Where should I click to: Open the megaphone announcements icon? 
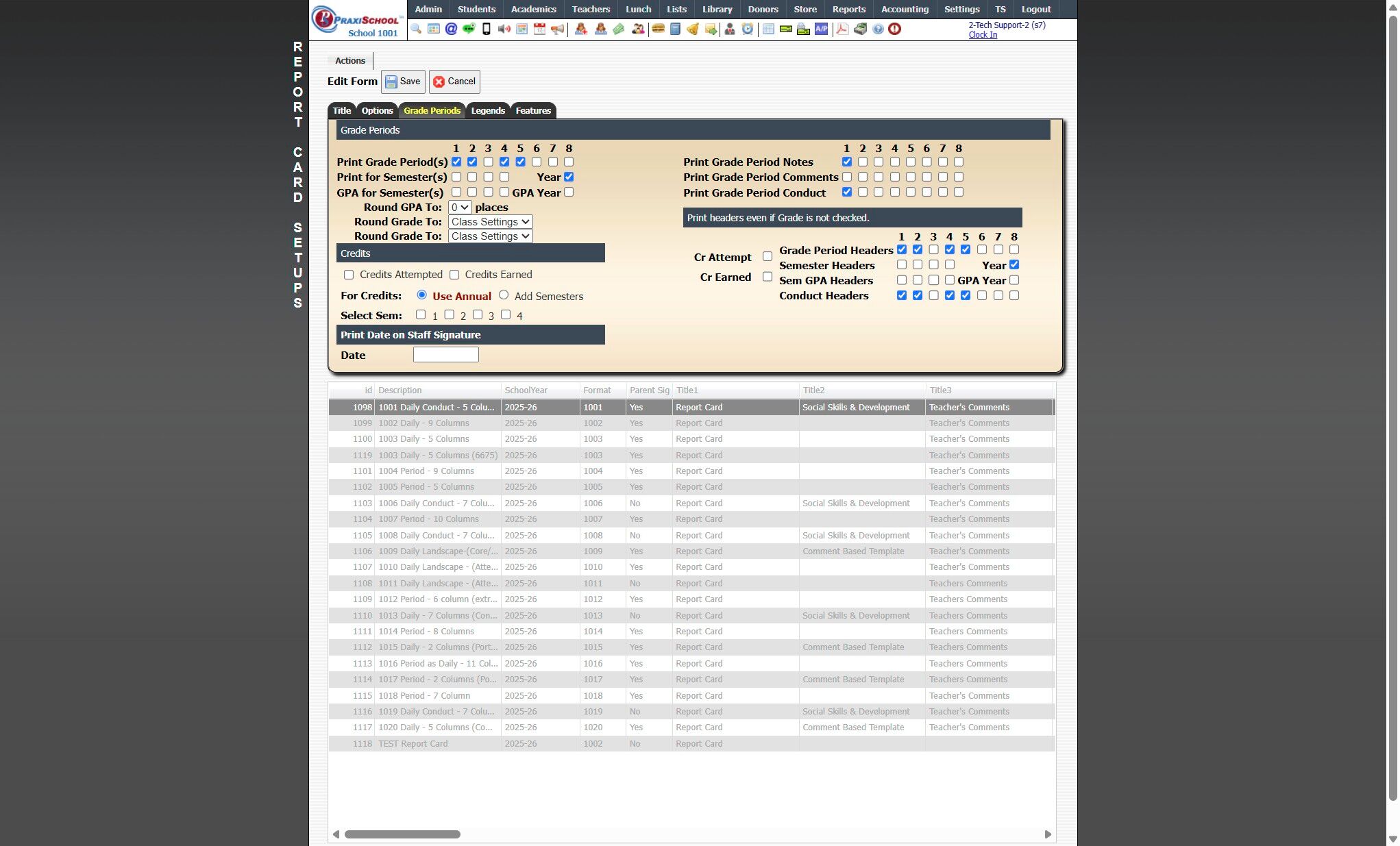click(558, 29)
